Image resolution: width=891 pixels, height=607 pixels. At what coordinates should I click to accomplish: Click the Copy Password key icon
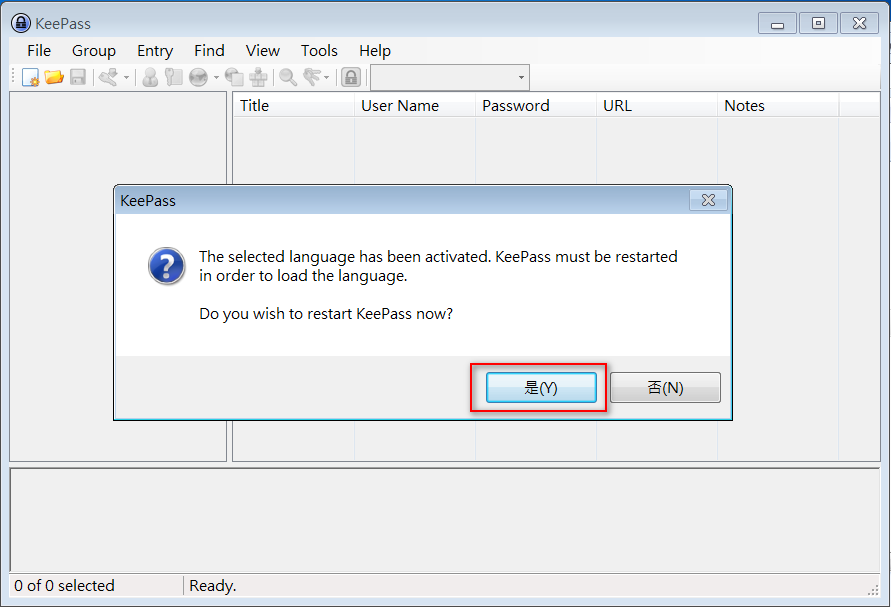coord(173,77)
